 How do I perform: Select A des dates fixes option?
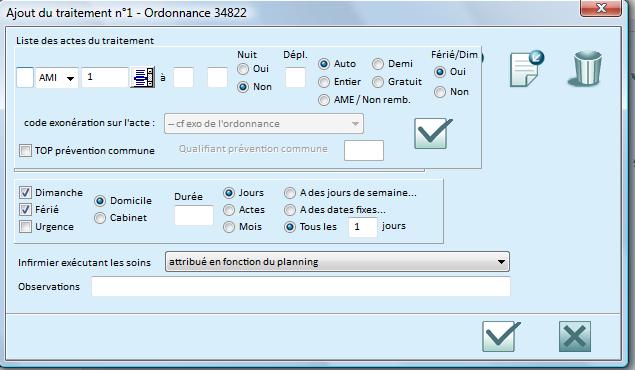[290, 210]
